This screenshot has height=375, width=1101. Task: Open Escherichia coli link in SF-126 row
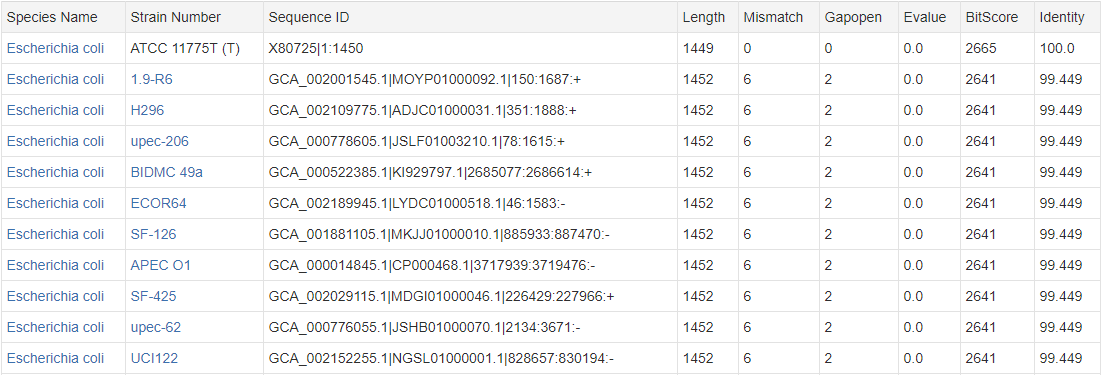tap(55, 234)
